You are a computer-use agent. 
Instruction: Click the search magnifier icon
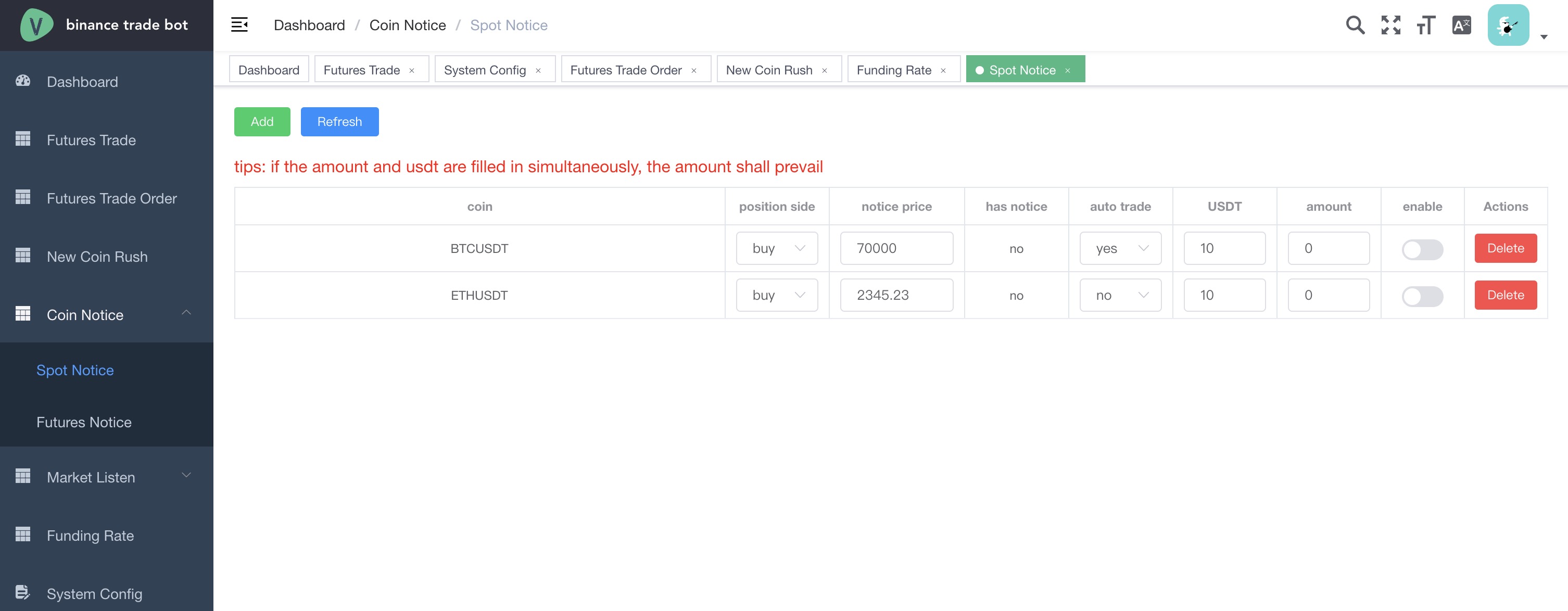click(x=1355, y=25)
